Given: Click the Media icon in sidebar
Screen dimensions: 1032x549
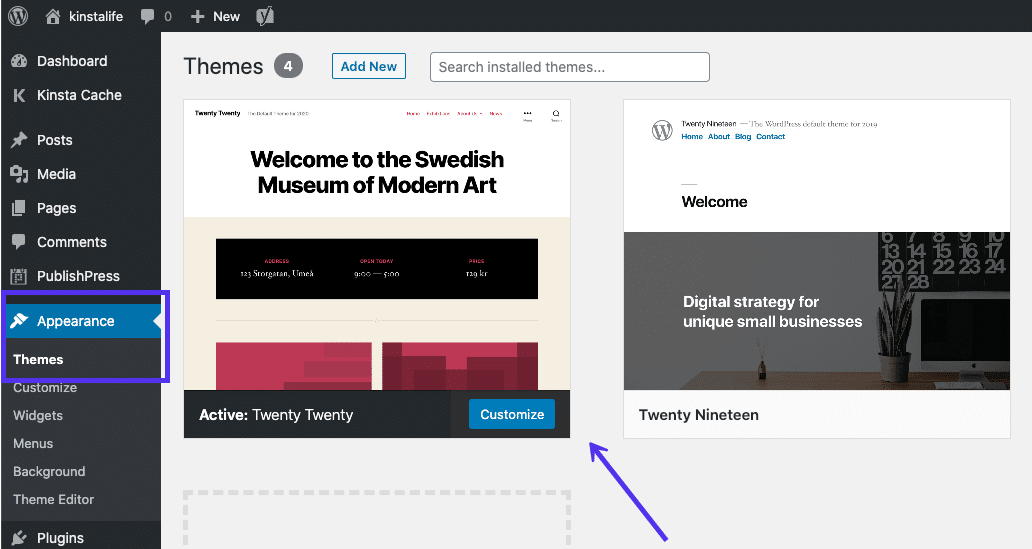Looking at the screenshot, I should [x=19, y=174].
